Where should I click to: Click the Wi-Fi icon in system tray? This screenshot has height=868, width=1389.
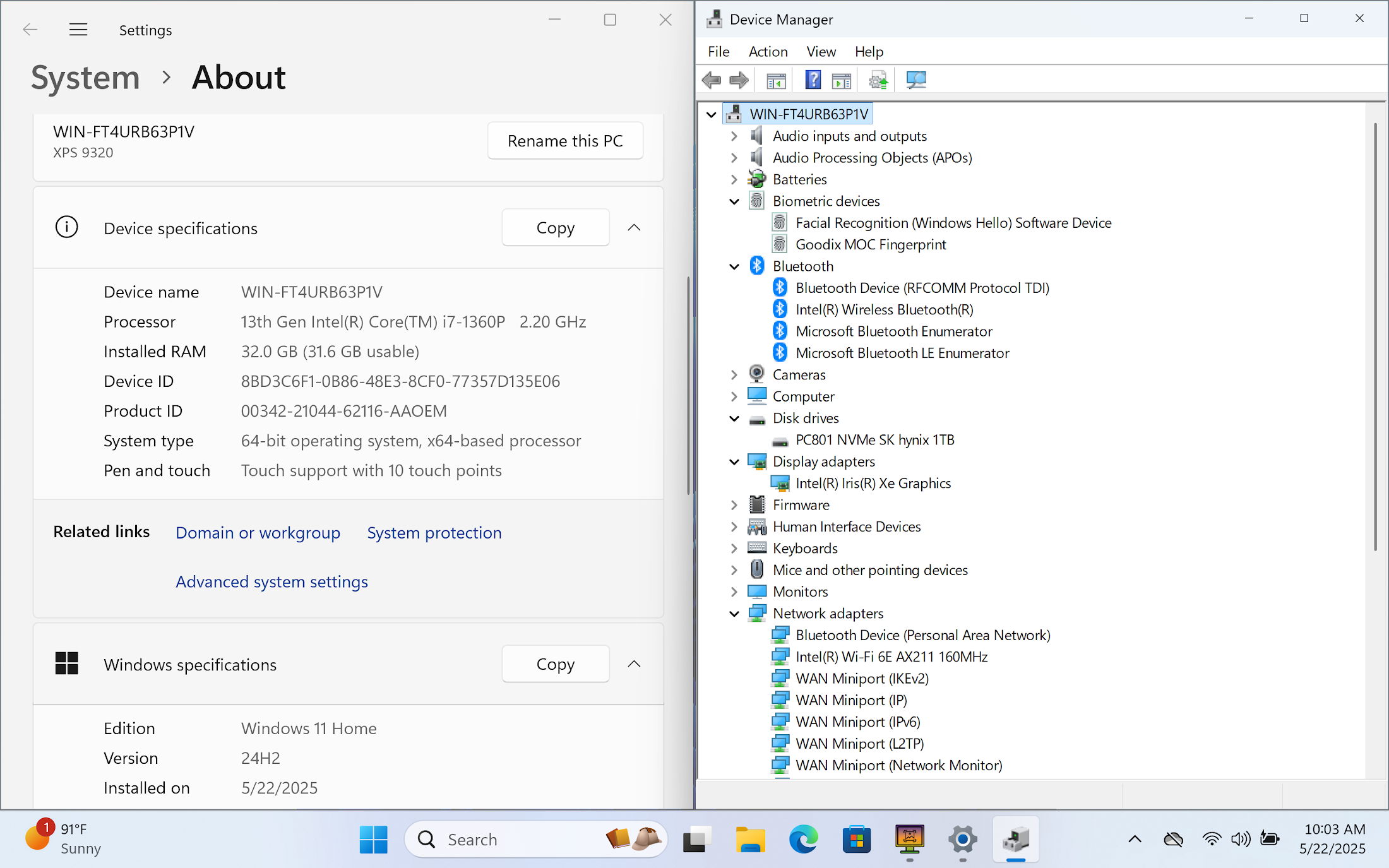[1211, 839]
